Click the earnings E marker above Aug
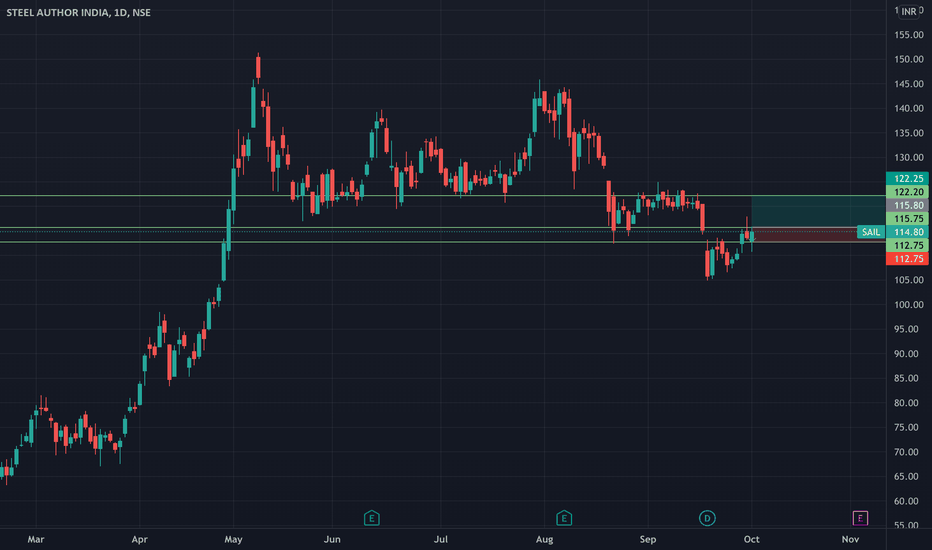 (x=564, y=518)
